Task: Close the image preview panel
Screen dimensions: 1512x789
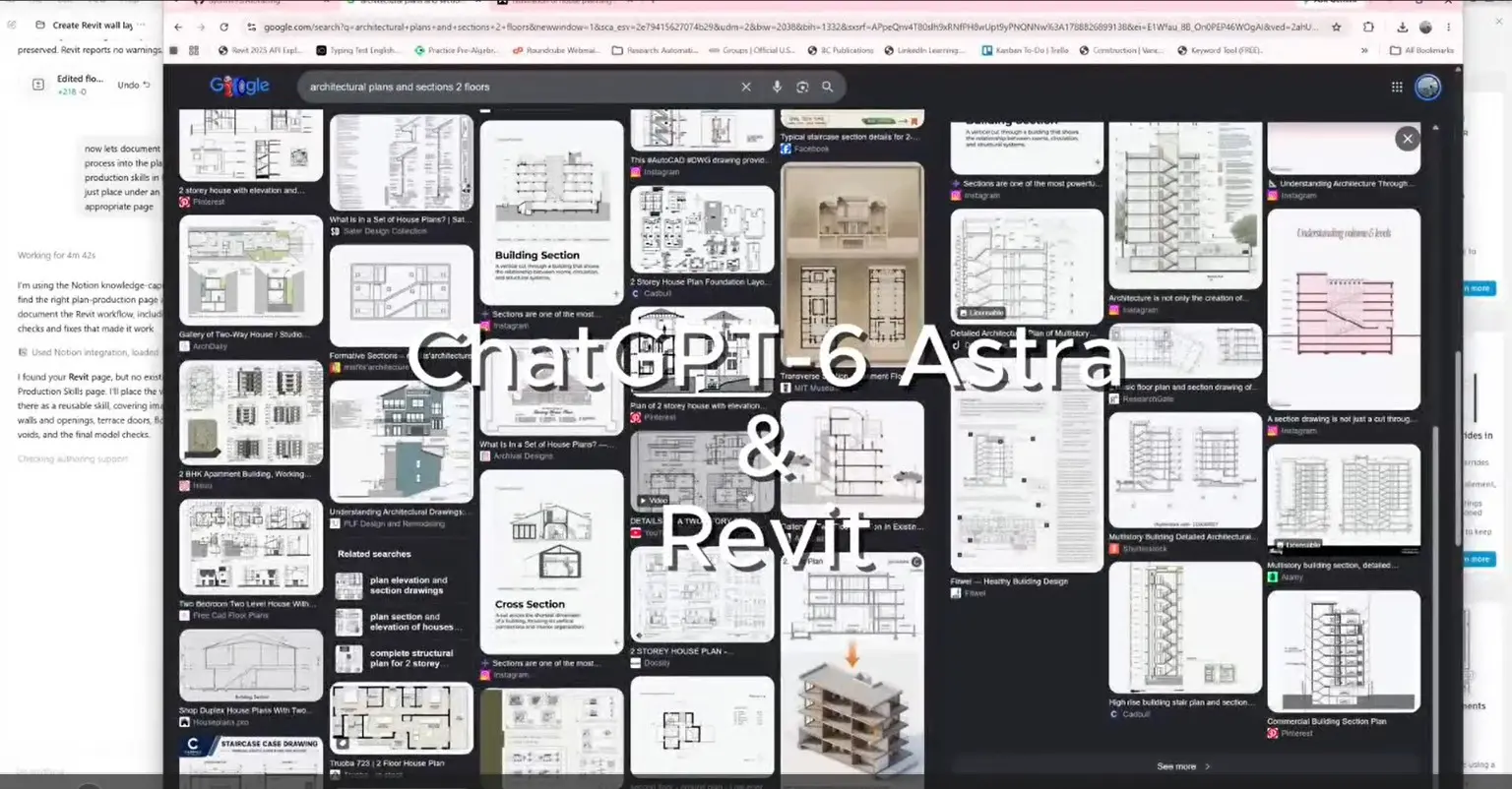Action: (1408, 139)
